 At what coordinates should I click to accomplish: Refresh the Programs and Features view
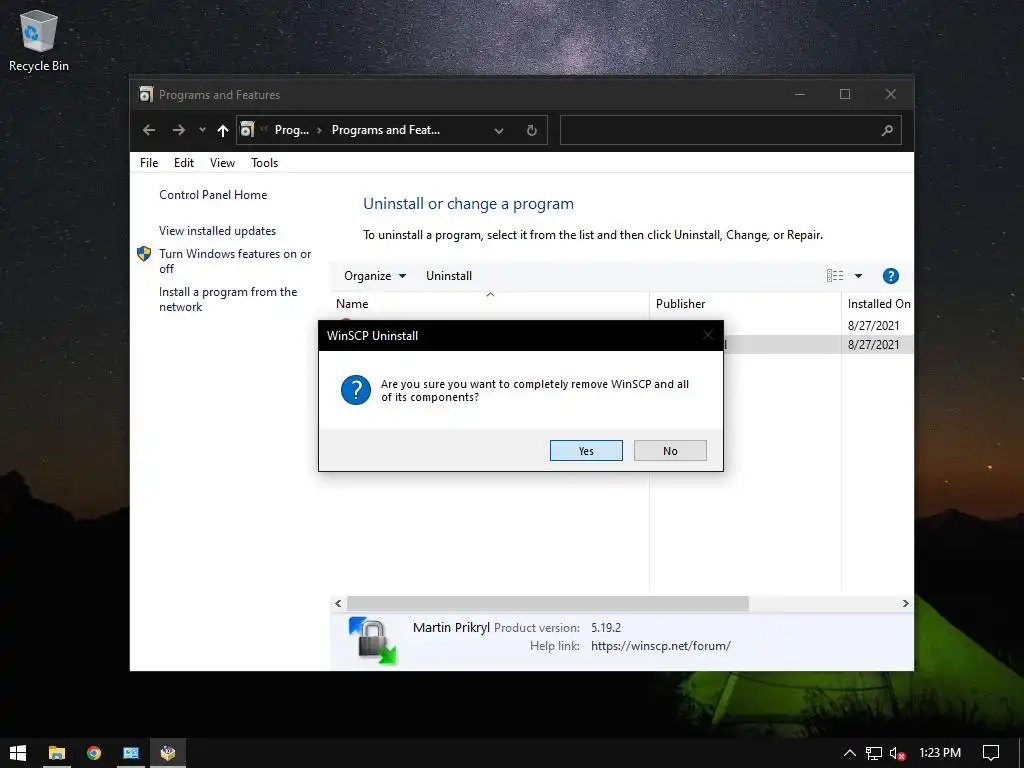point(532,131)
